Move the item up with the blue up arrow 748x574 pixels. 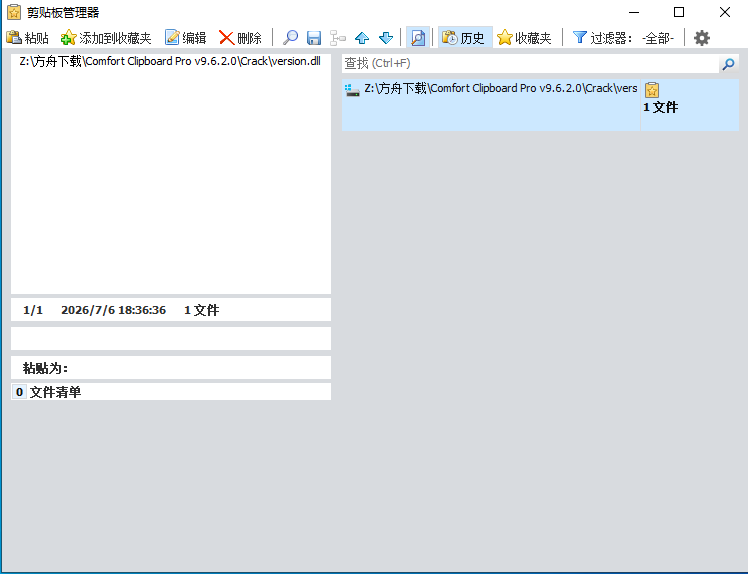click(362, 38)
